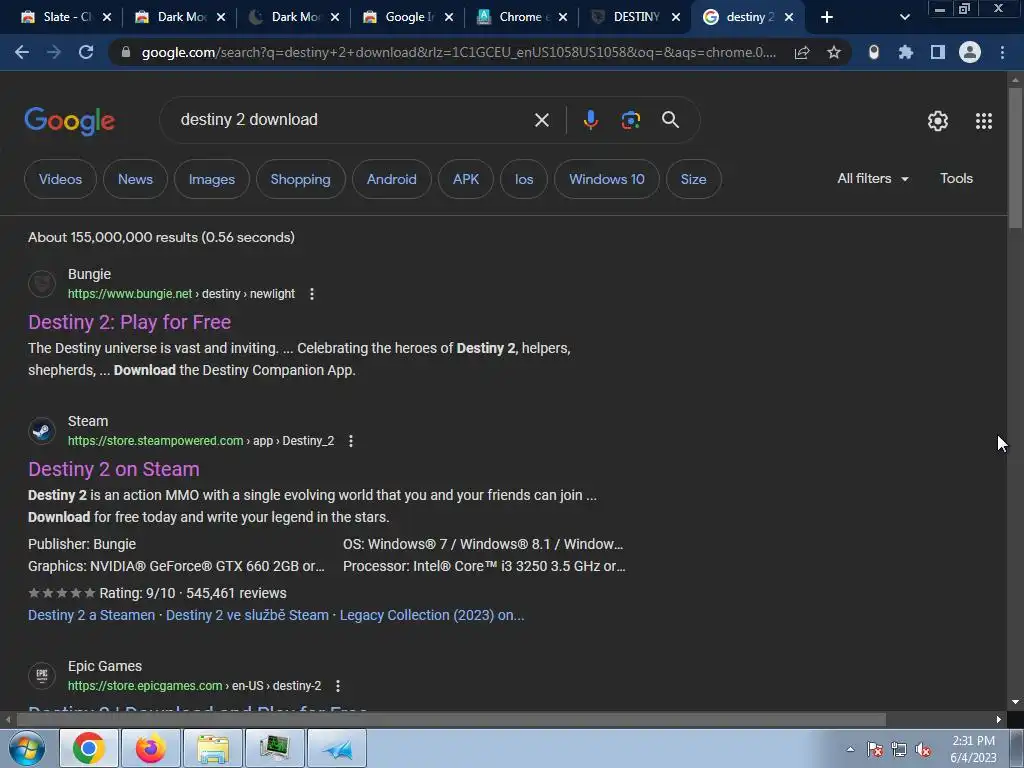Open a new browser tab

click(x=827, y=17)
